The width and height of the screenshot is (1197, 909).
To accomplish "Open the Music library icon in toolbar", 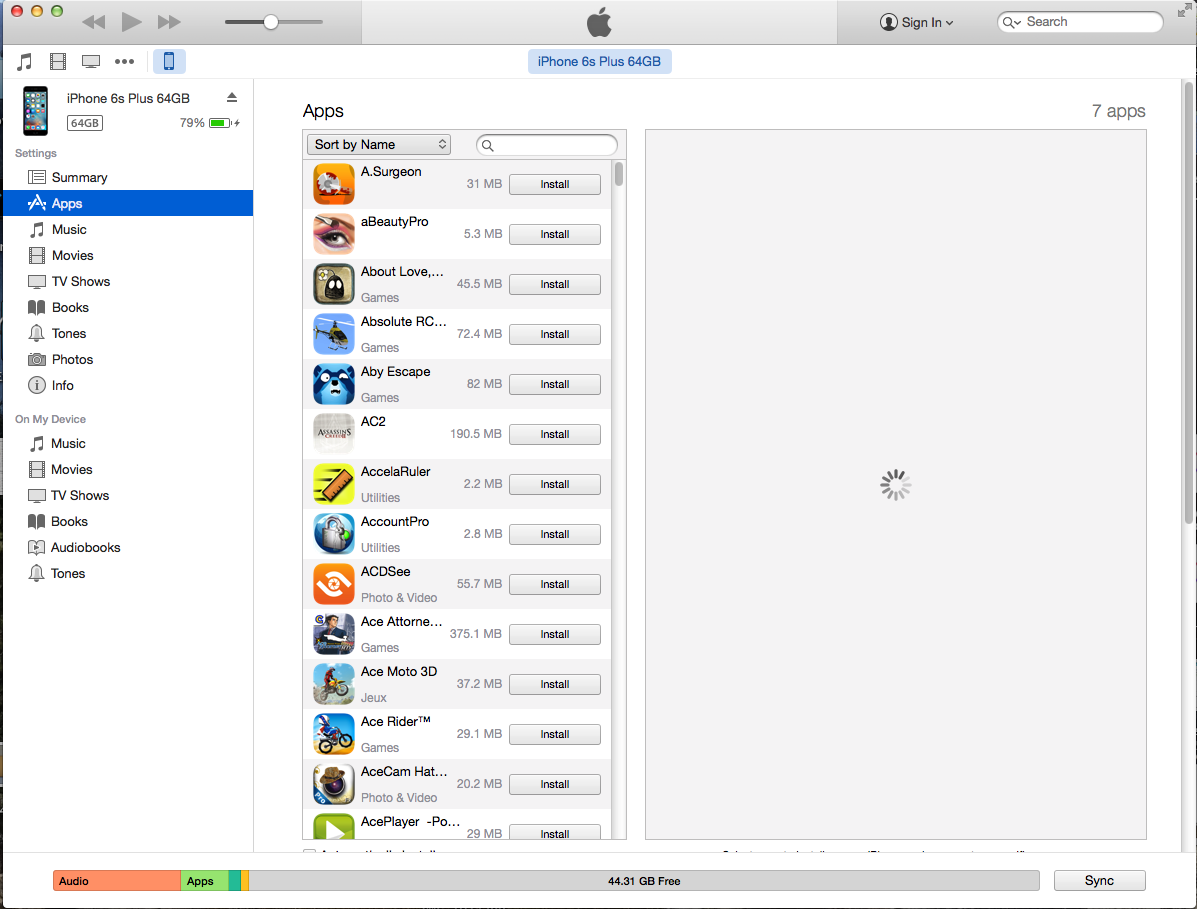I will pyautogui.click(x=25, y=62).
